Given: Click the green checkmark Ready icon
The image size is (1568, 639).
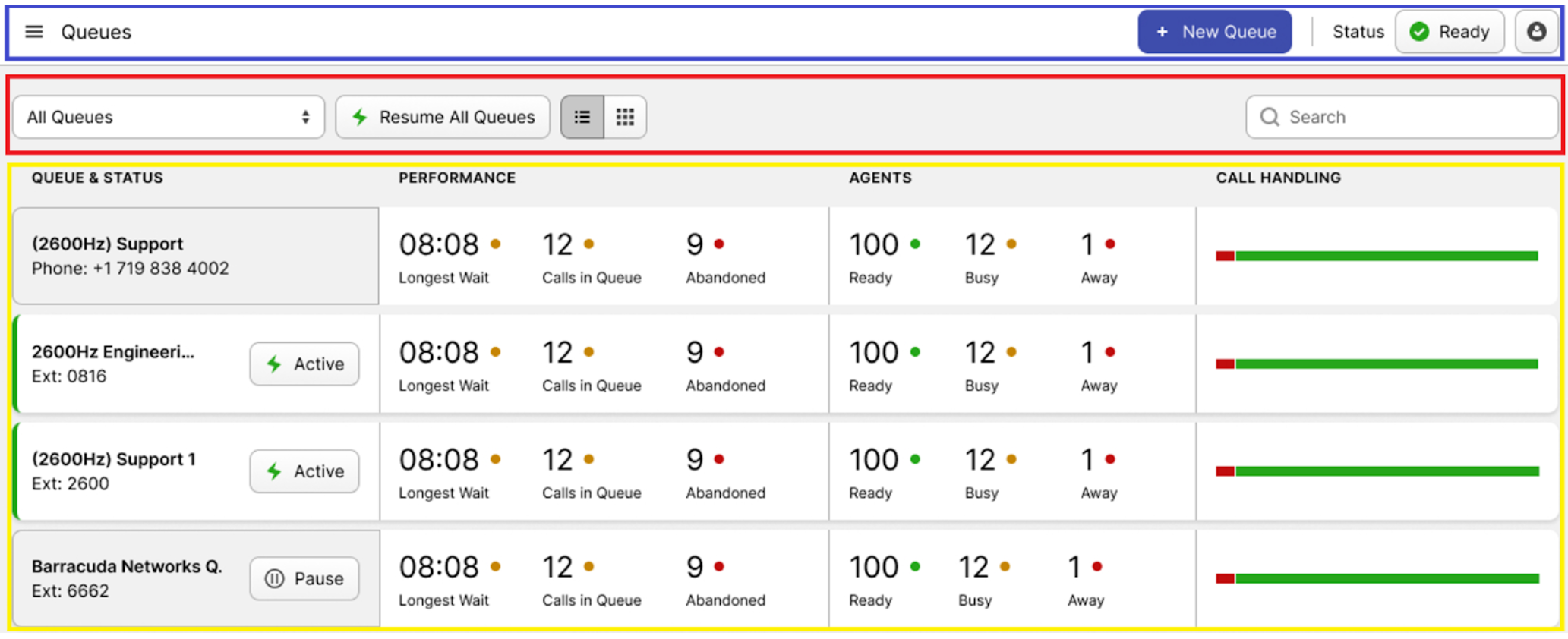Looking at the screenshot, I should tap(1419, 32).
